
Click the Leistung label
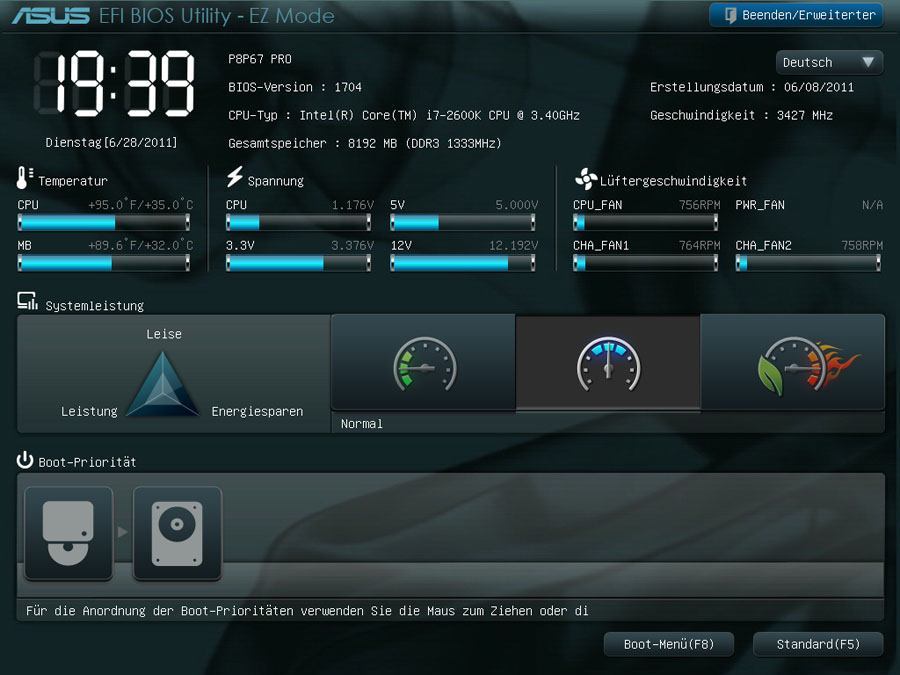89,412
